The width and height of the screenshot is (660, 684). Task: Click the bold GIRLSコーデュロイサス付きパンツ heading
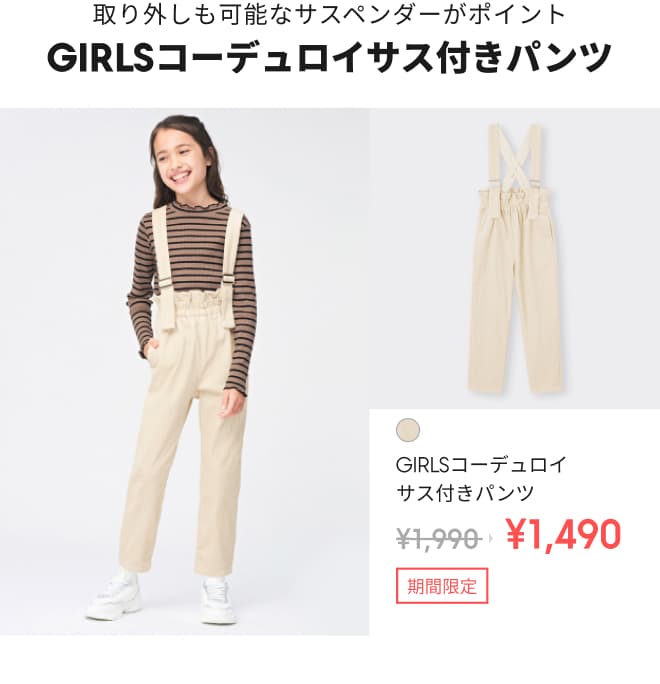click(330, 57)
